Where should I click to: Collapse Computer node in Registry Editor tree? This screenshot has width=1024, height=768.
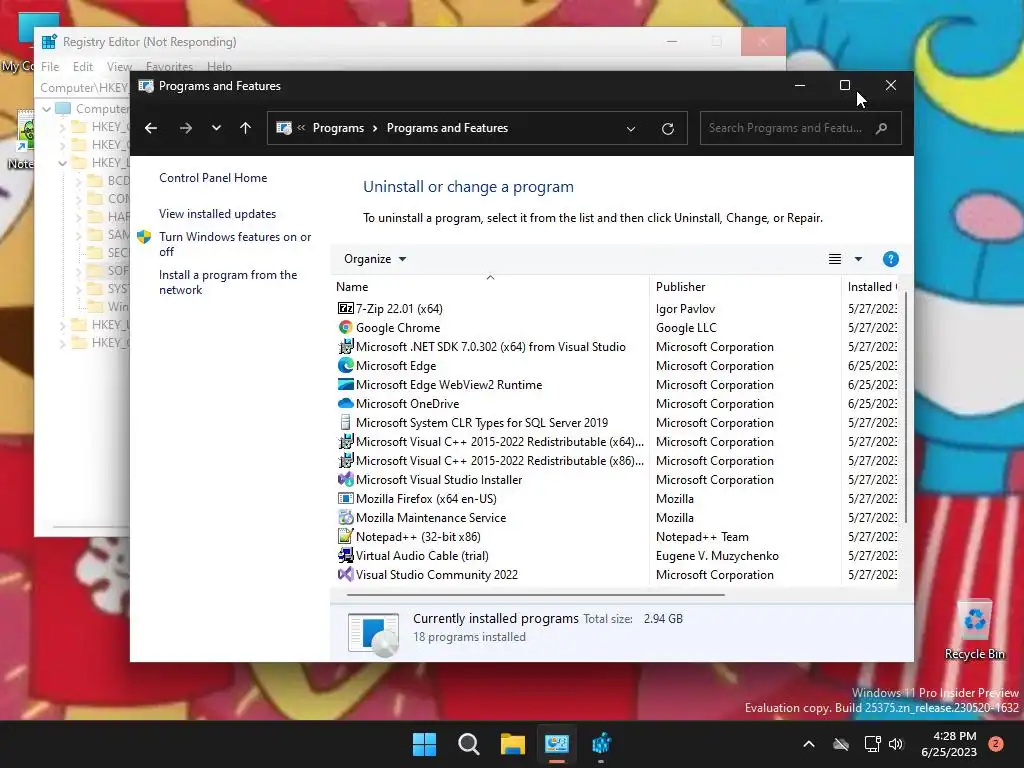coord(46,108)
